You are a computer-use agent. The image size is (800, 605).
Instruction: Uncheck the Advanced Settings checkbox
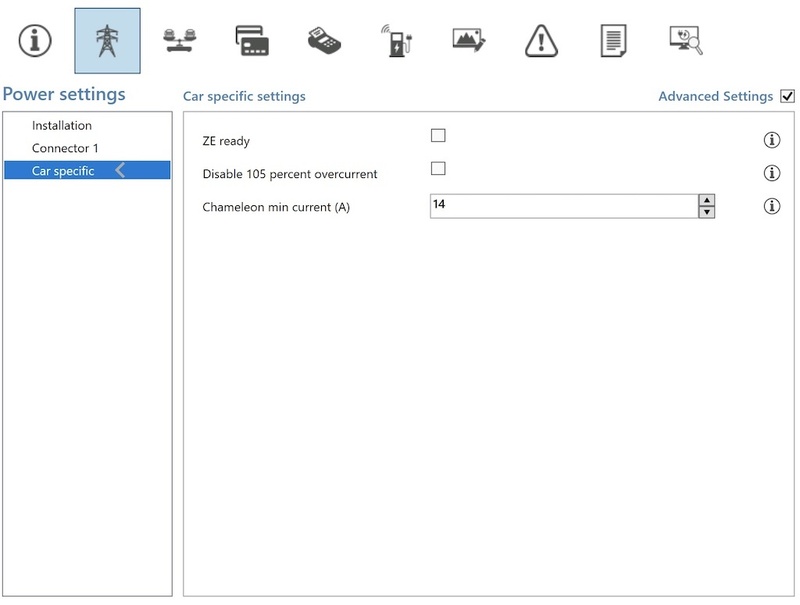(787, 96)
